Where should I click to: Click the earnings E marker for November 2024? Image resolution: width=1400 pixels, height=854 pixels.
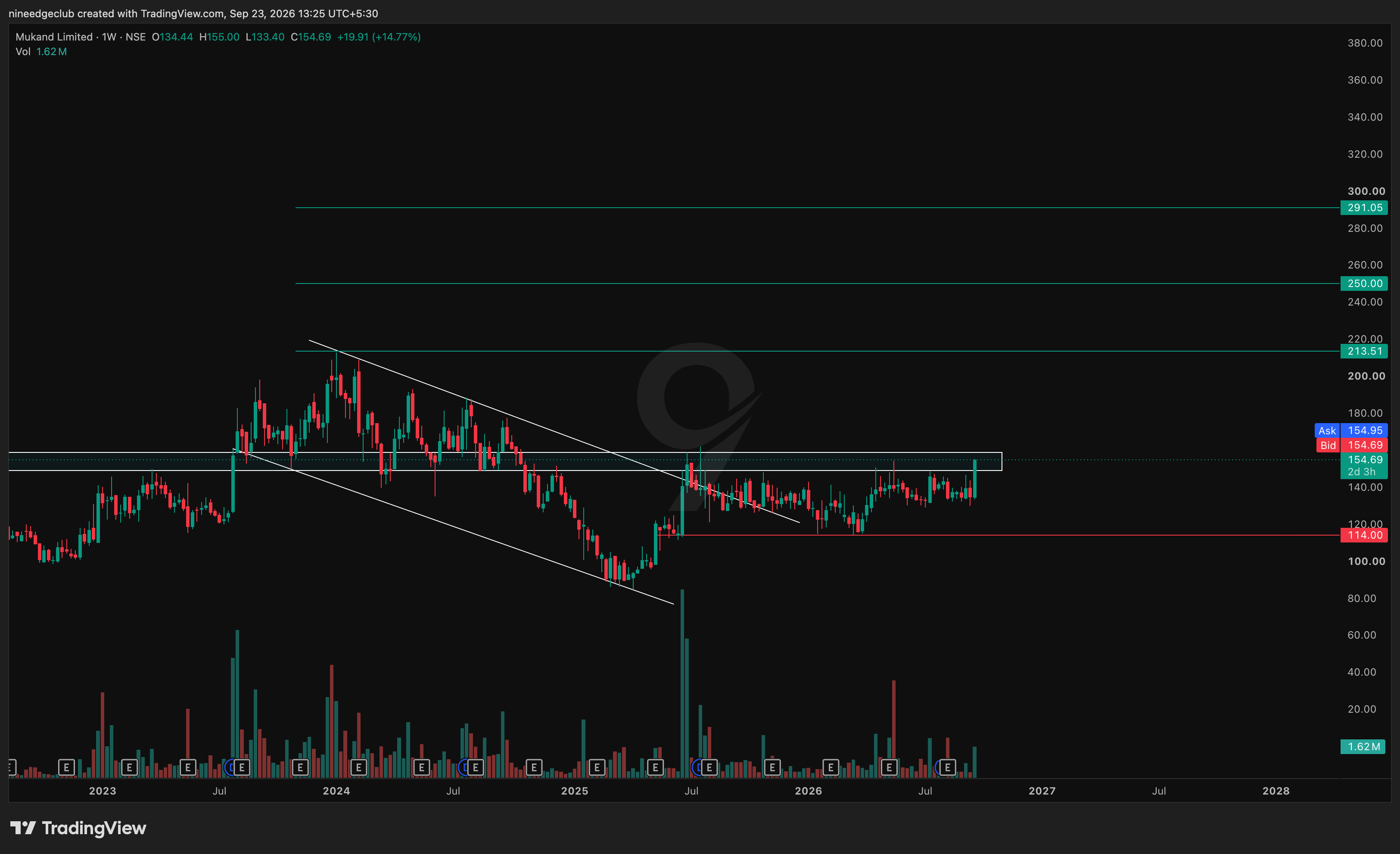(534, 768)
